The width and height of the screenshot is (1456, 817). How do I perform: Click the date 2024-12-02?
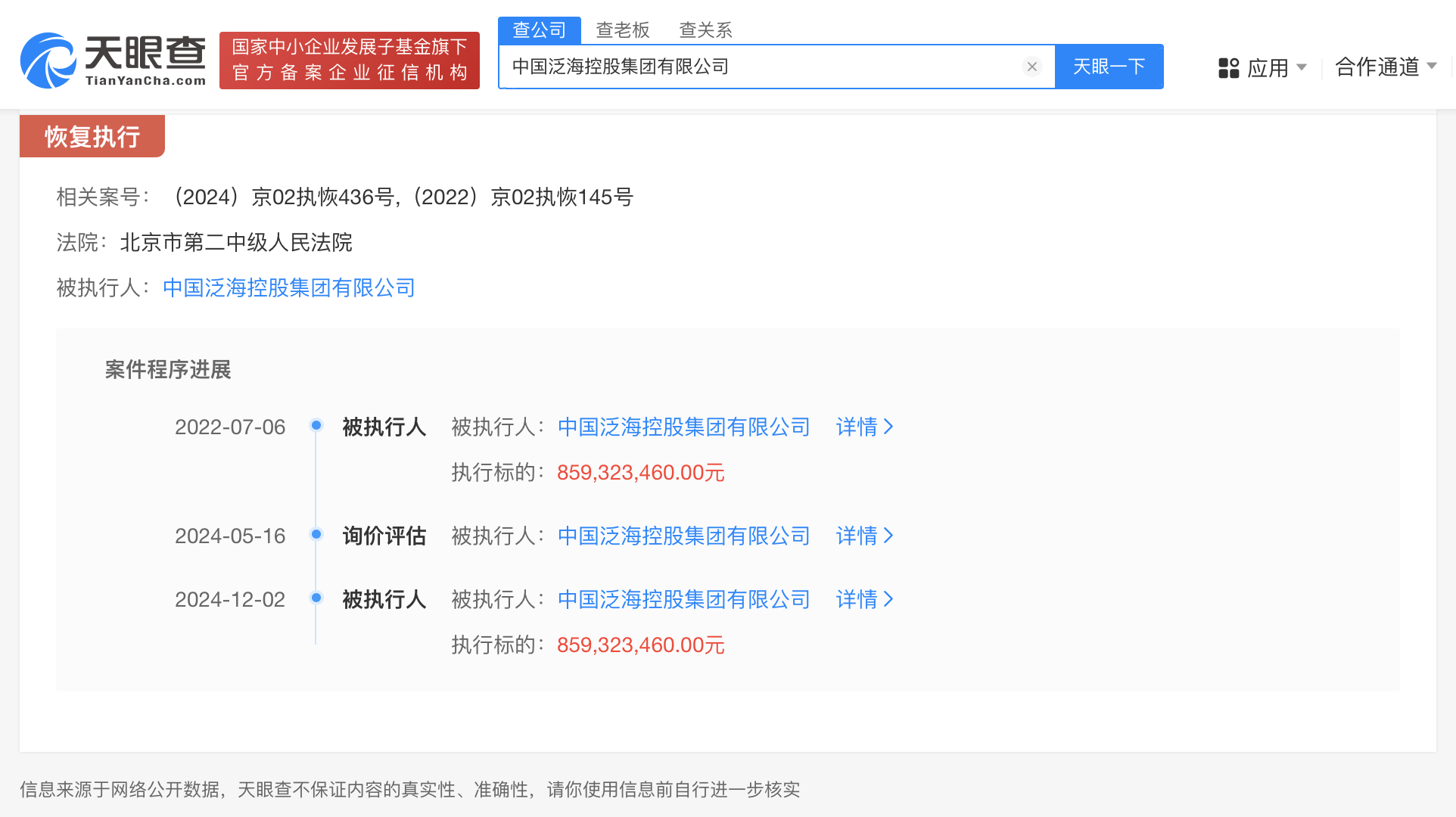(230, 600)
